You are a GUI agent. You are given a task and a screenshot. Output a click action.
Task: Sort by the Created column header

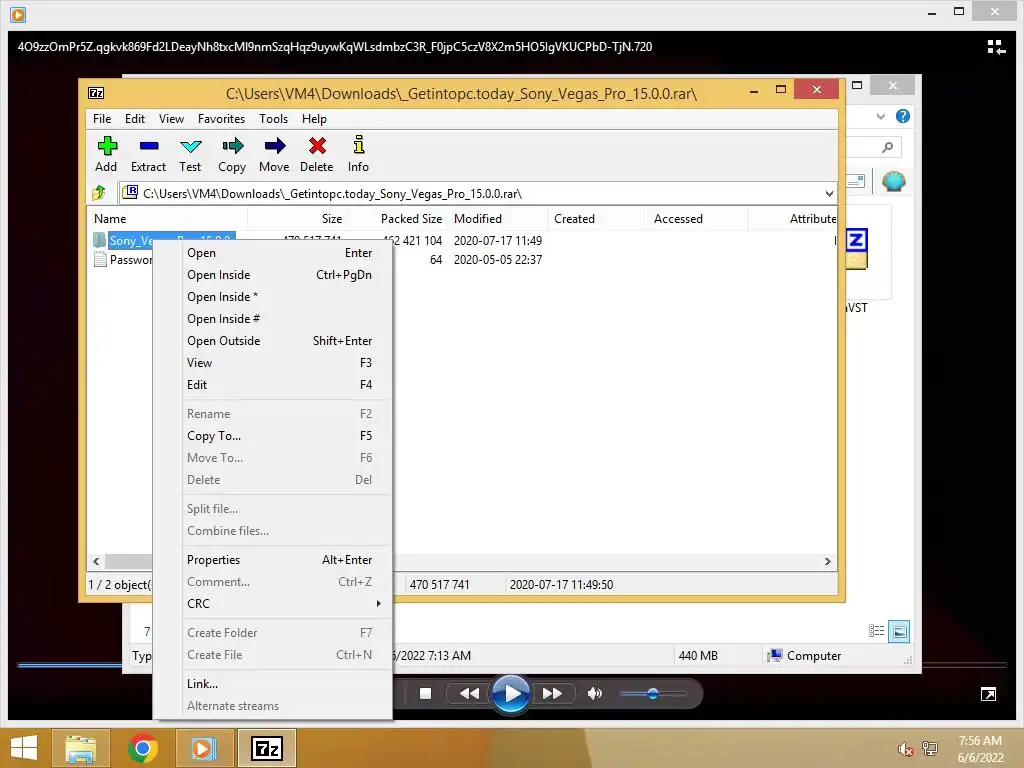coord(598,219)
